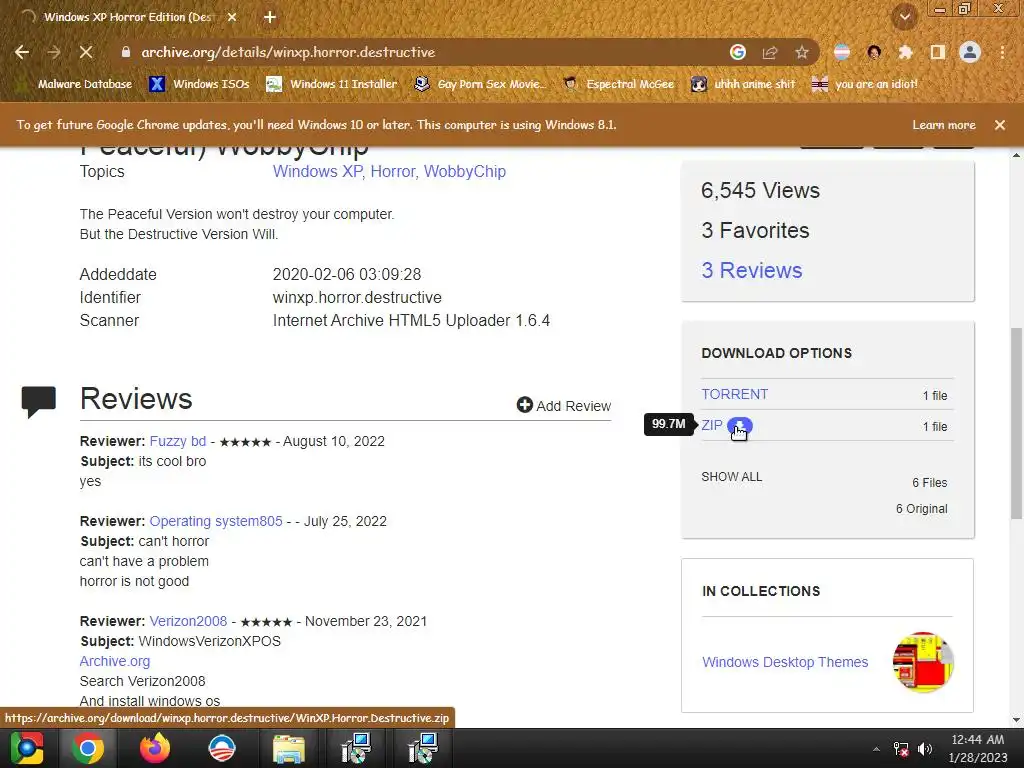1024x768 pixels.
Task: Click the cartoon face extension icon
Action: (874, 52)
